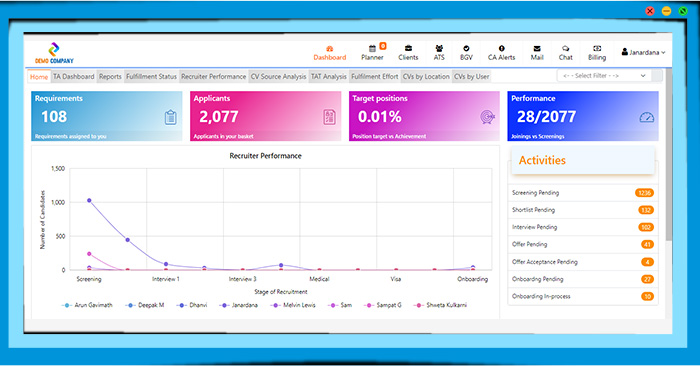This screenshot has height=366, width=700.
Task: Open the Applicants 2,077 card
Action: coord(266,116)
